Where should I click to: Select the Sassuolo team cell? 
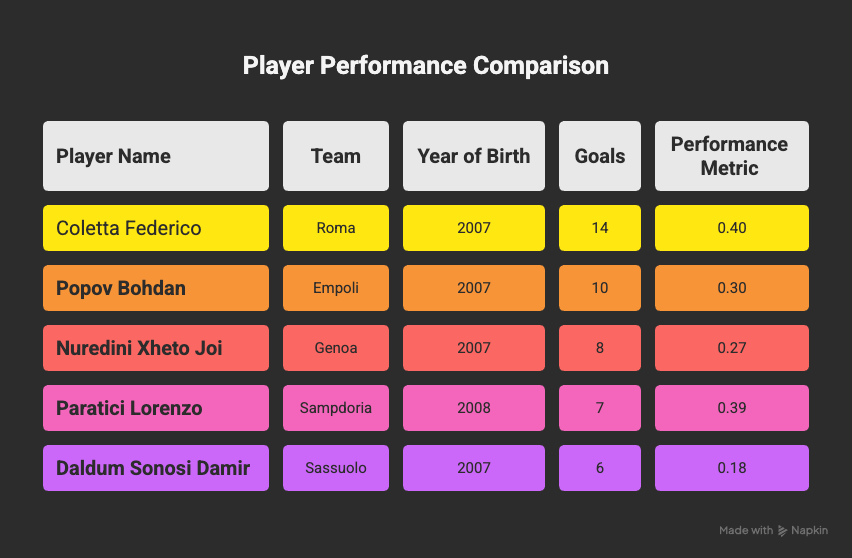336,468
